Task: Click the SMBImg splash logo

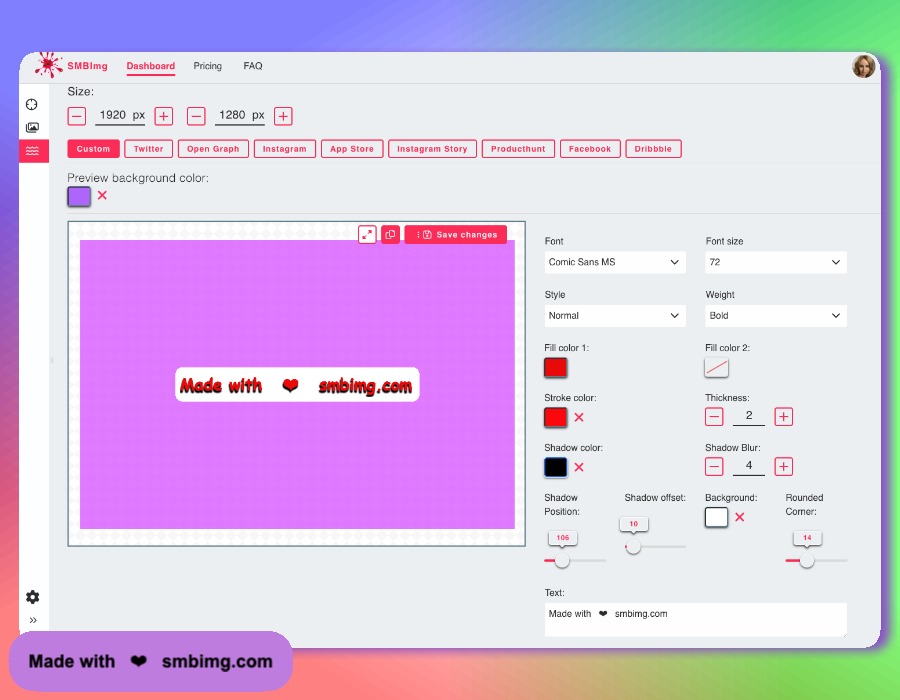Action: tap(48, 65)
